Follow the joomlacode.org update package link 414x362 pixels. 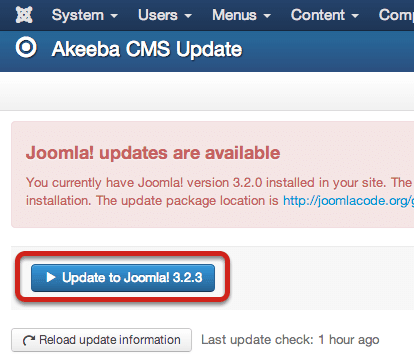point(348,201)
